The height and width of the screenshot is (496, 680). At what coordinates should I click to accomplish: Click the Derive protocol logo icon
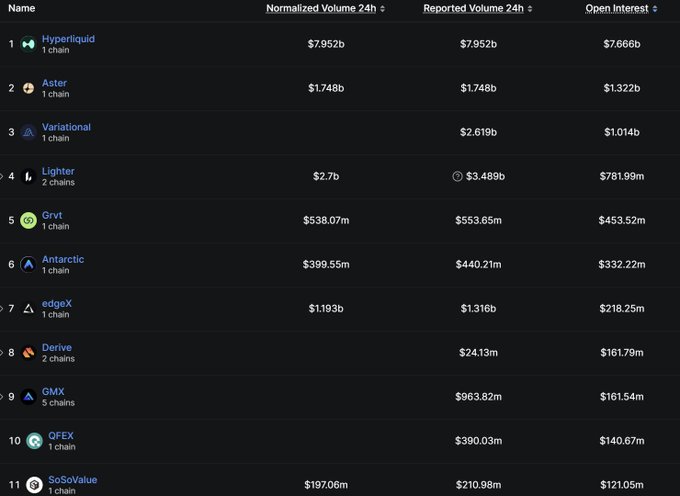(28, 352)
